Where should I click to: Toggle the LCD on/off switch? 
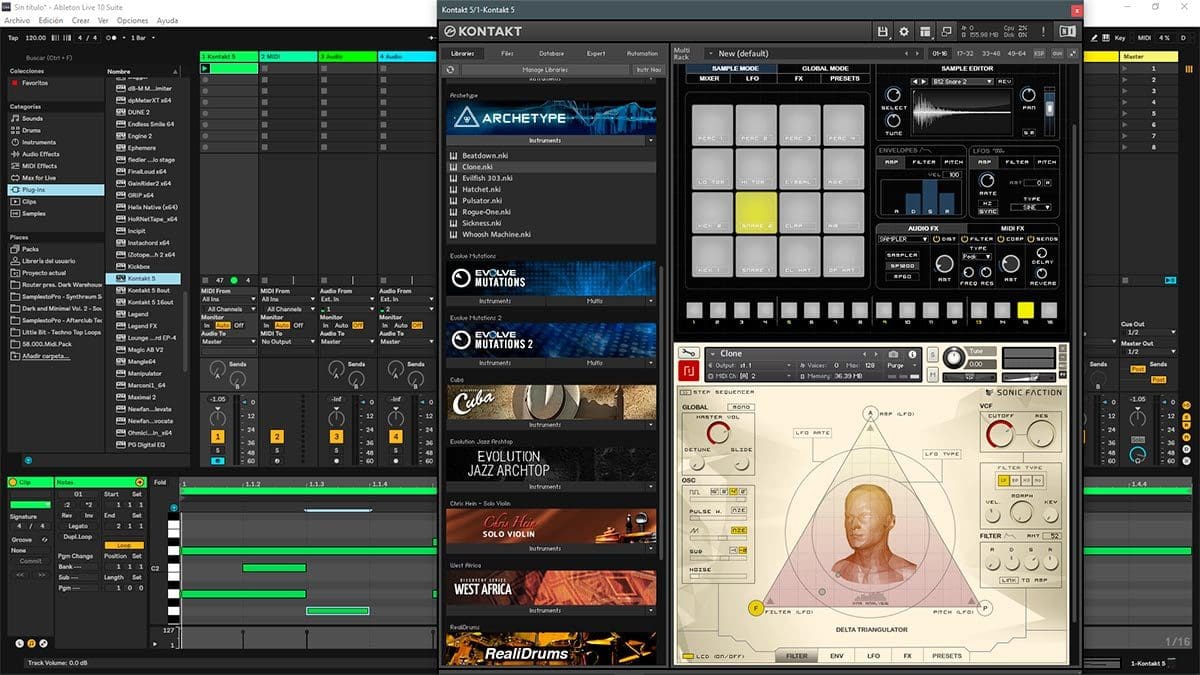(689, 656)
